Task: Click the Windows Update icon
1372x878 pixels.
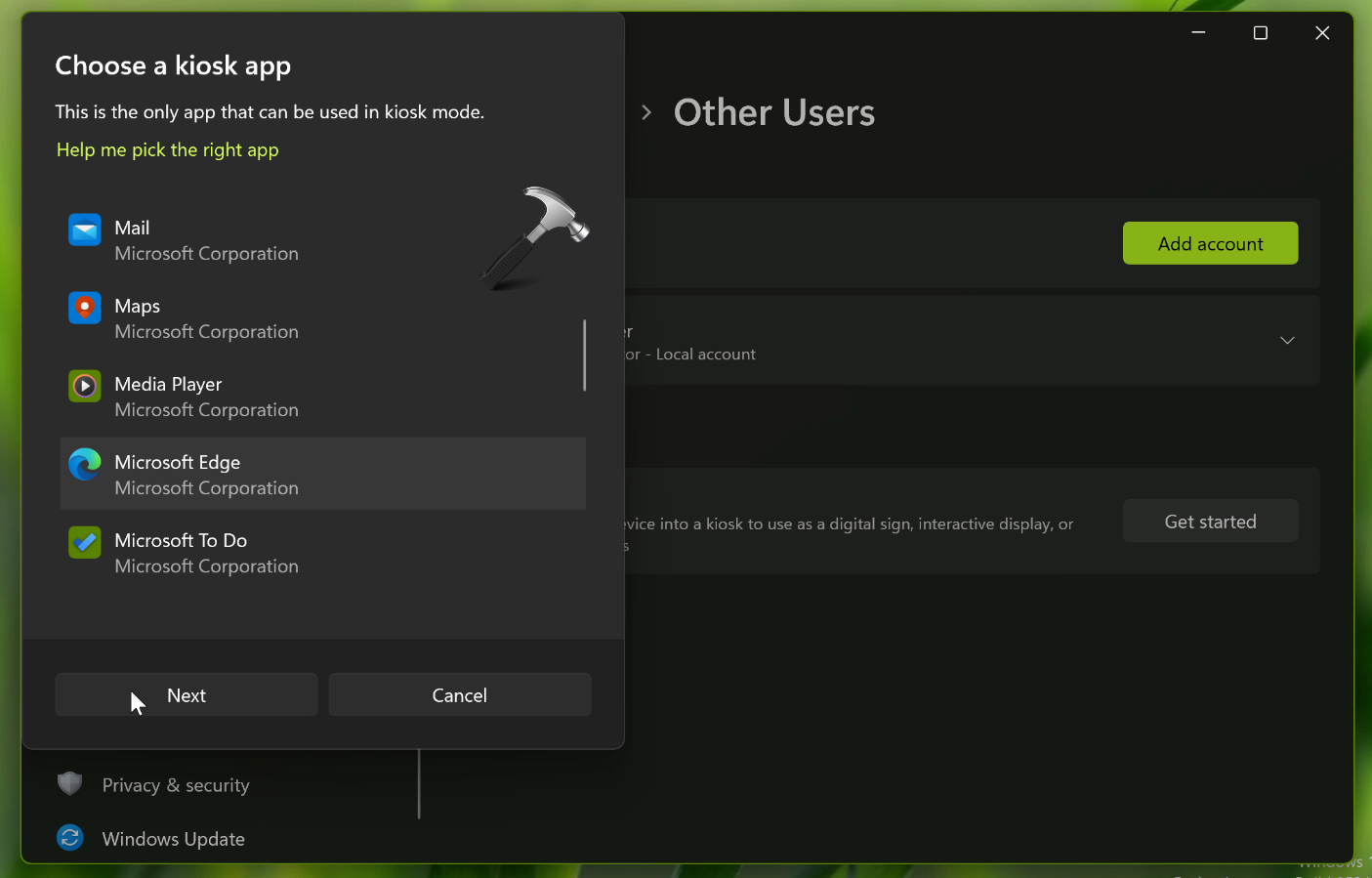Action: (x=69, y=838)
